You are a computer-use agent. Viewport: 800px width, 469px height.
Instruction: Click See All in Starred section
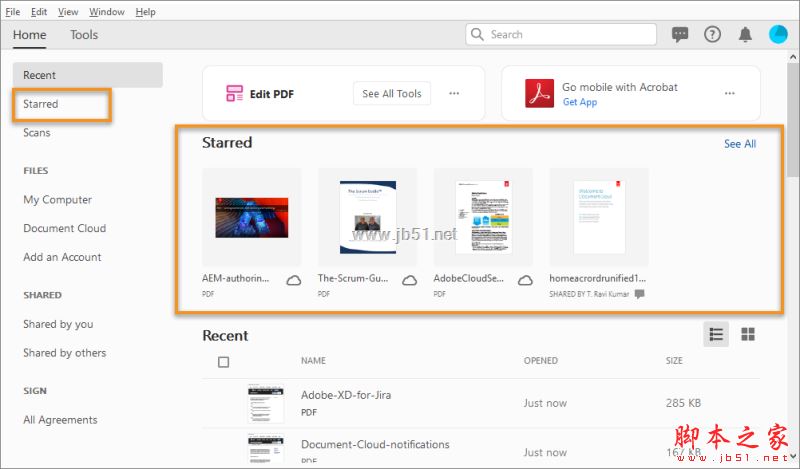pyautogui.click(x=740, y=144)
